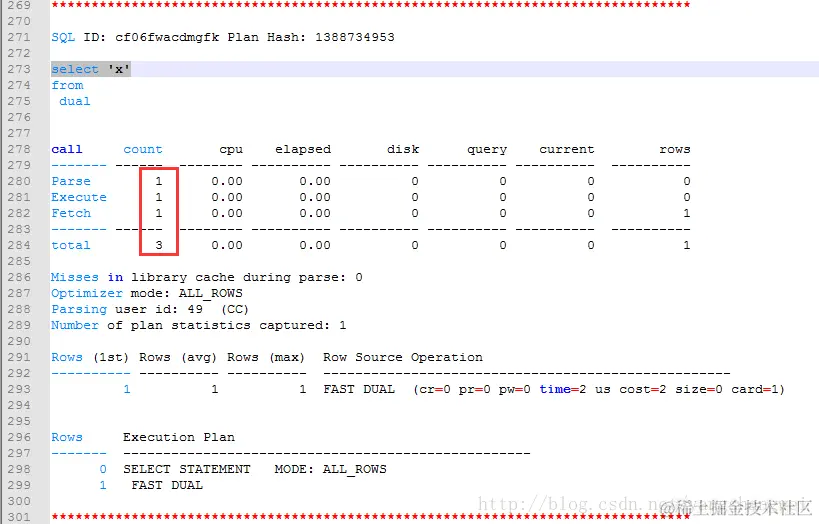Click the (CC) user name
Image resolution: width=819 pixels, height=524 pixels.
point(235,309)
